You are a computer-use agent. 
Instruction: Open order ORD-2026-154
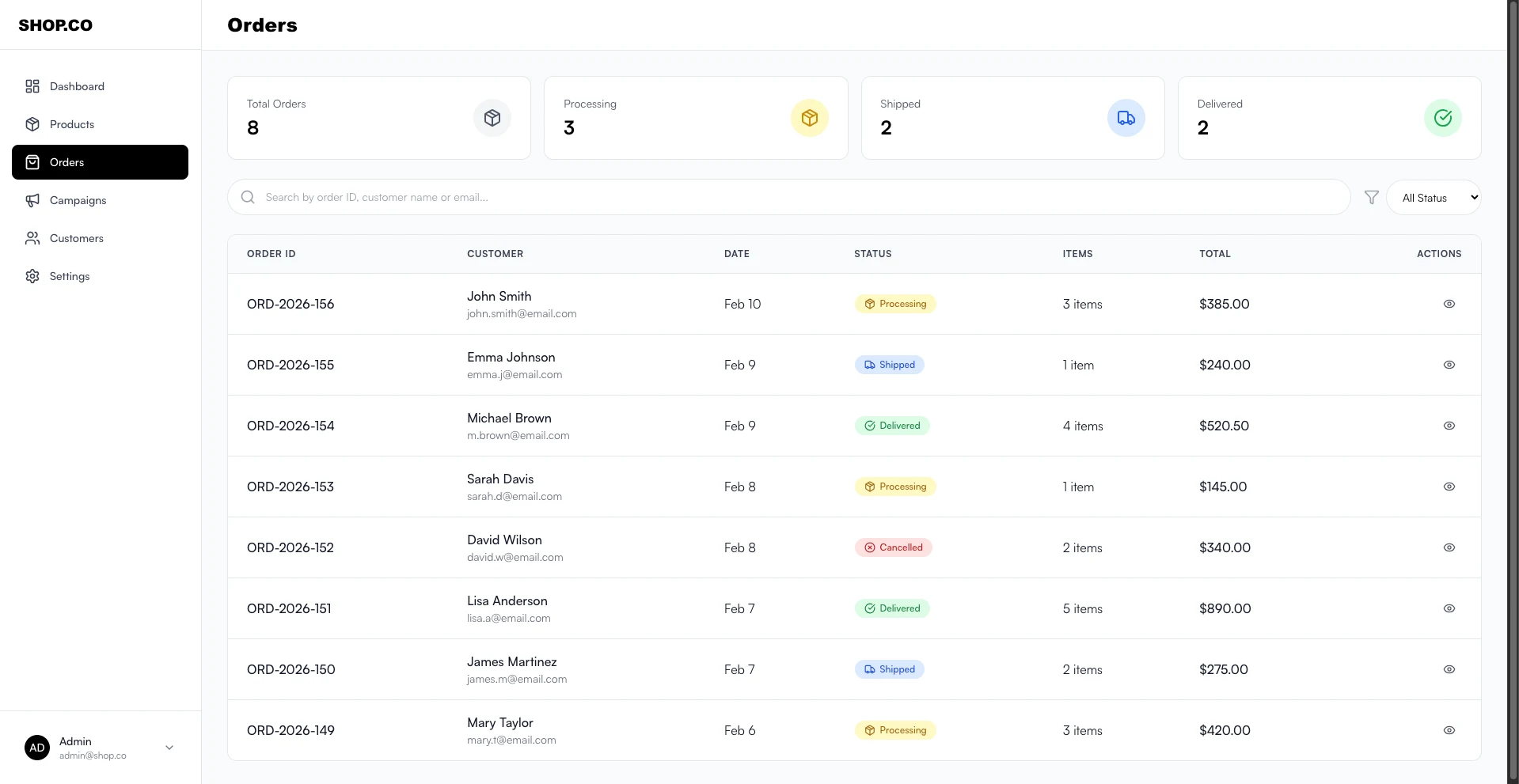coord(291,426)
